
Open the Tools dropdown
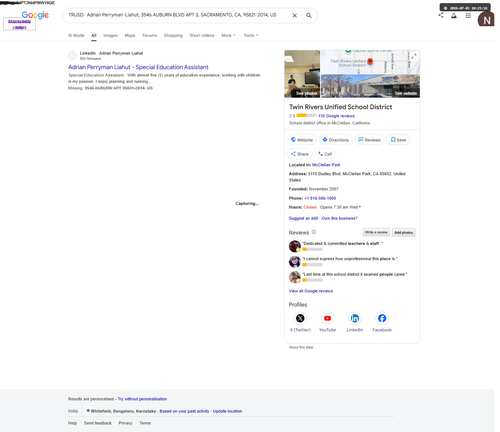pos(251,35)
